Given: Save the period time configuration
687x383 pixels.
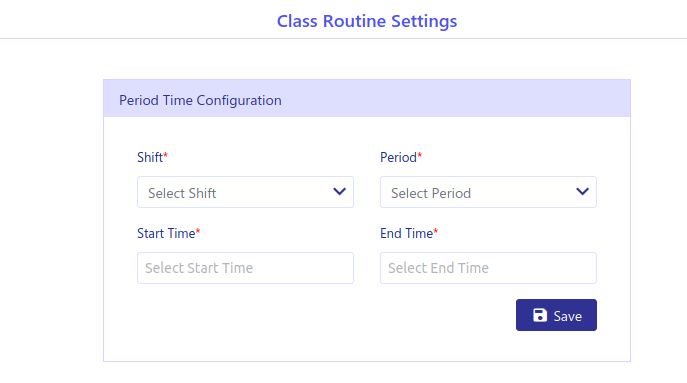Looking at the screenshot, I should (556, 315).
